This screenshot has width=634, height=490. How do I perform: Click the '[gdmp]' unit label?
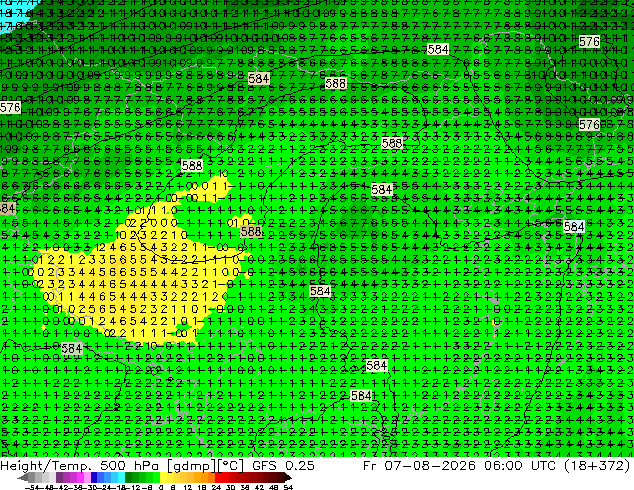coord(191,466)
